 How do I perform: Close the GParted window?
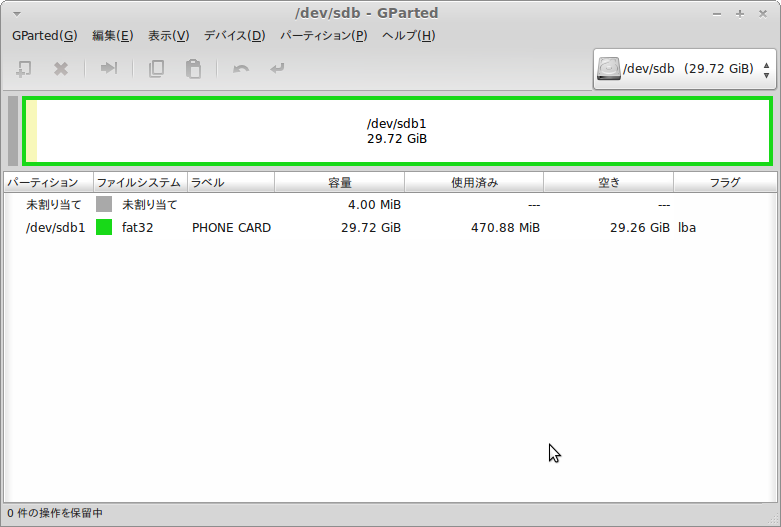763,14
